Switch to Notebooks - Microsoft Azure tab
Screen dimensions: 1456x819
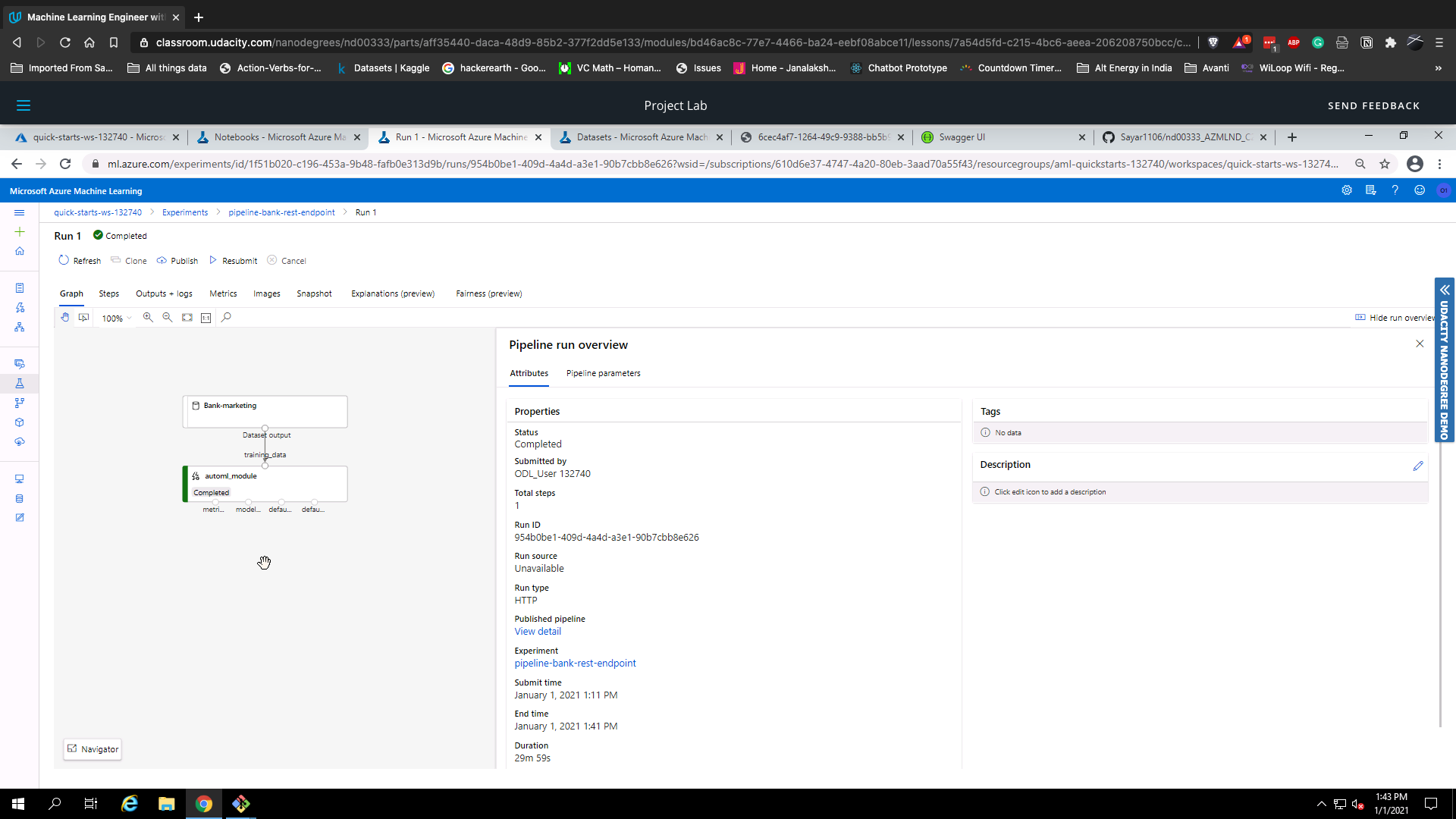[x=278, y=137]
